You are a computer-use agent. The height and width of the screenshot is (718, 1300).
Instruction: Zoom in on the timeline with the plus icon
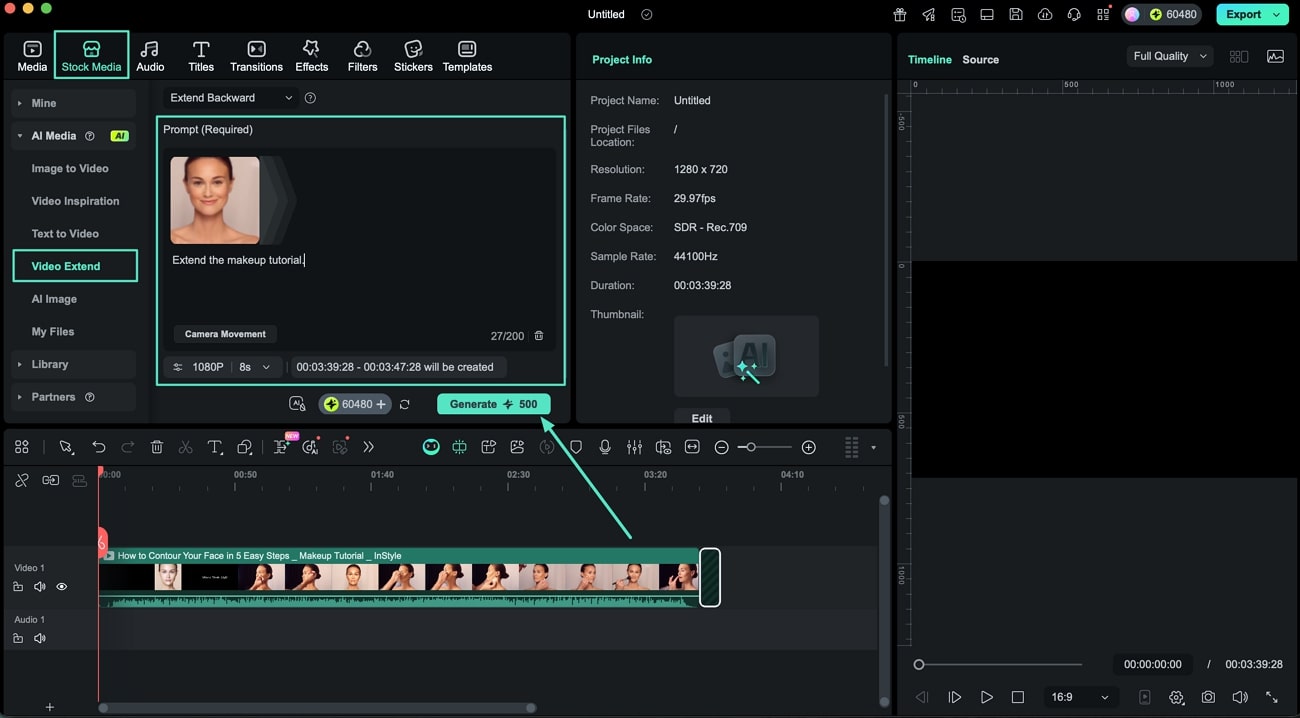point(809,447)
